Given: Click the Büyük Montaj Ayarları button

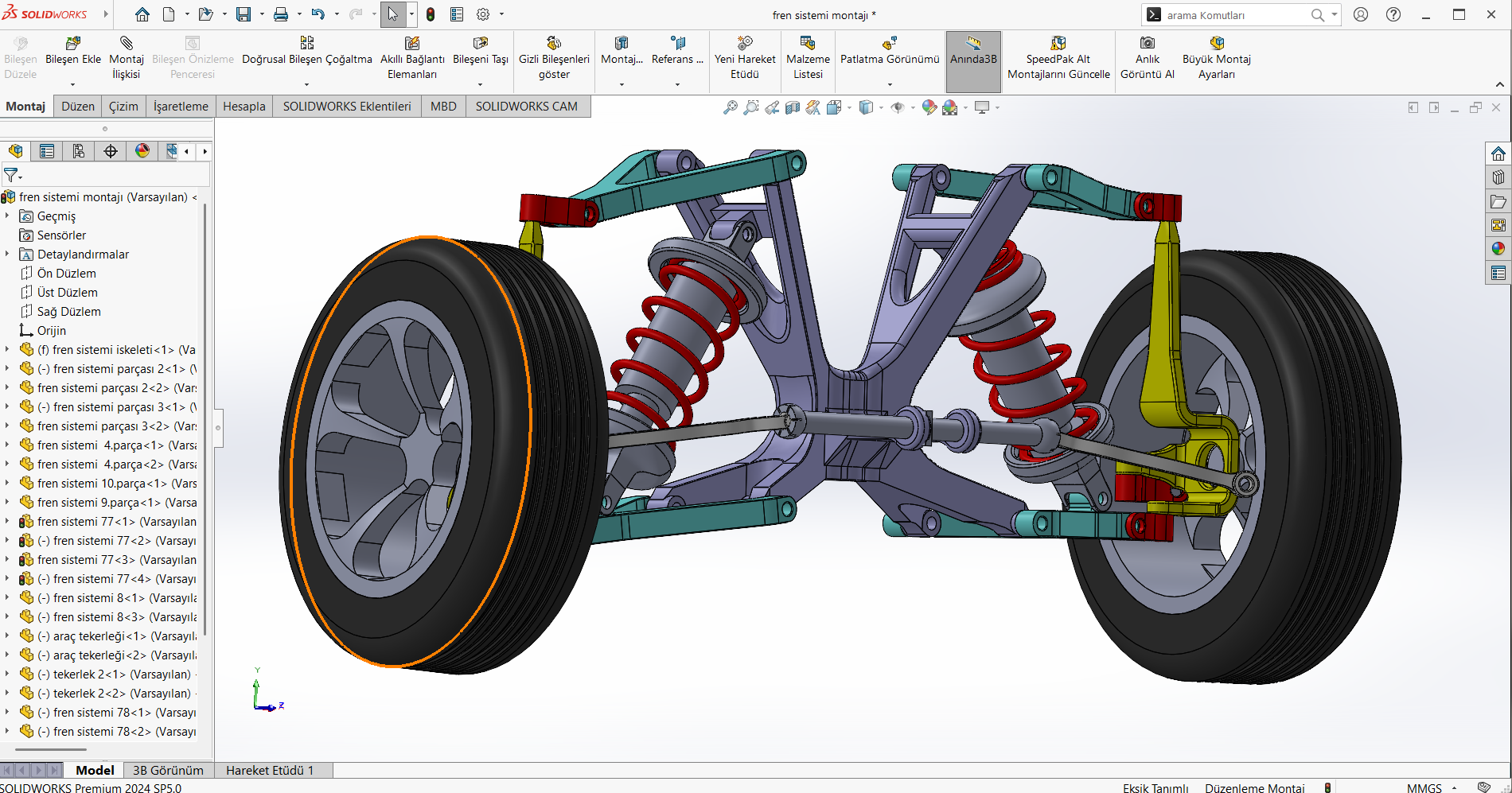Looking at the screenshot, I should click(x=1216, y=57).
